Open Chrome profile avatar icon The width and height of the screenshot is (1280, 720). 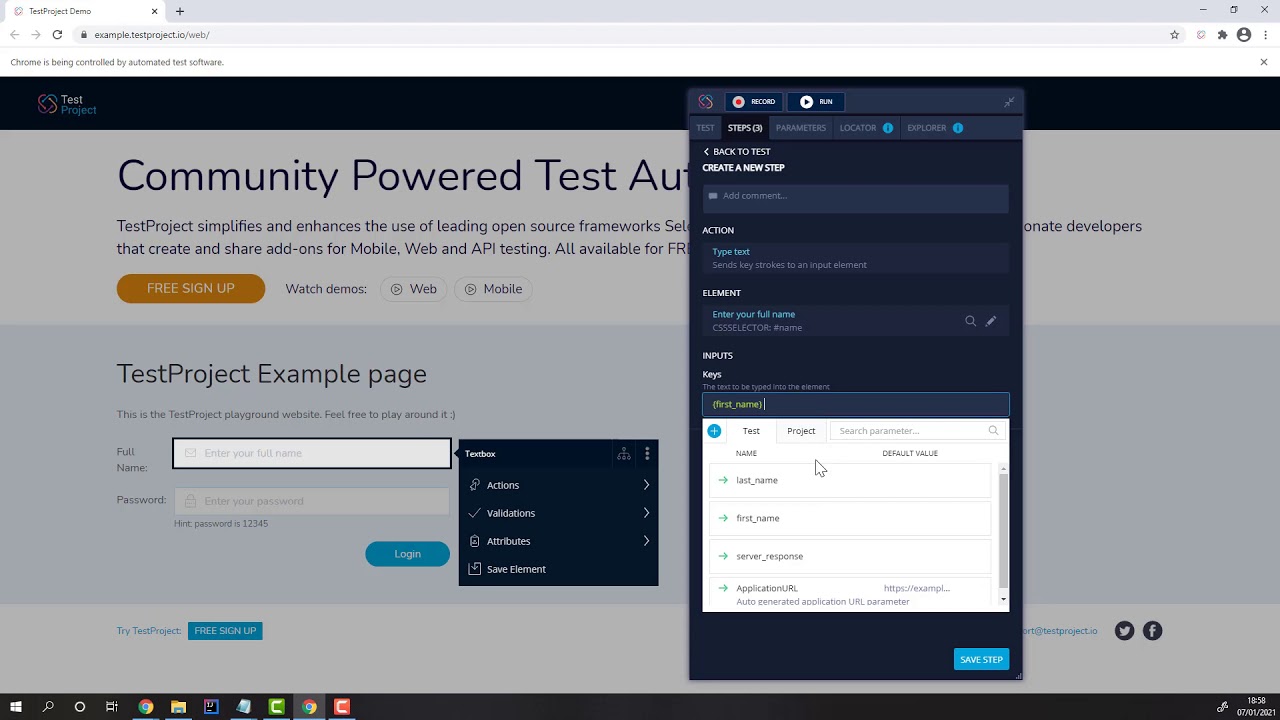[x=1244, y=35]
